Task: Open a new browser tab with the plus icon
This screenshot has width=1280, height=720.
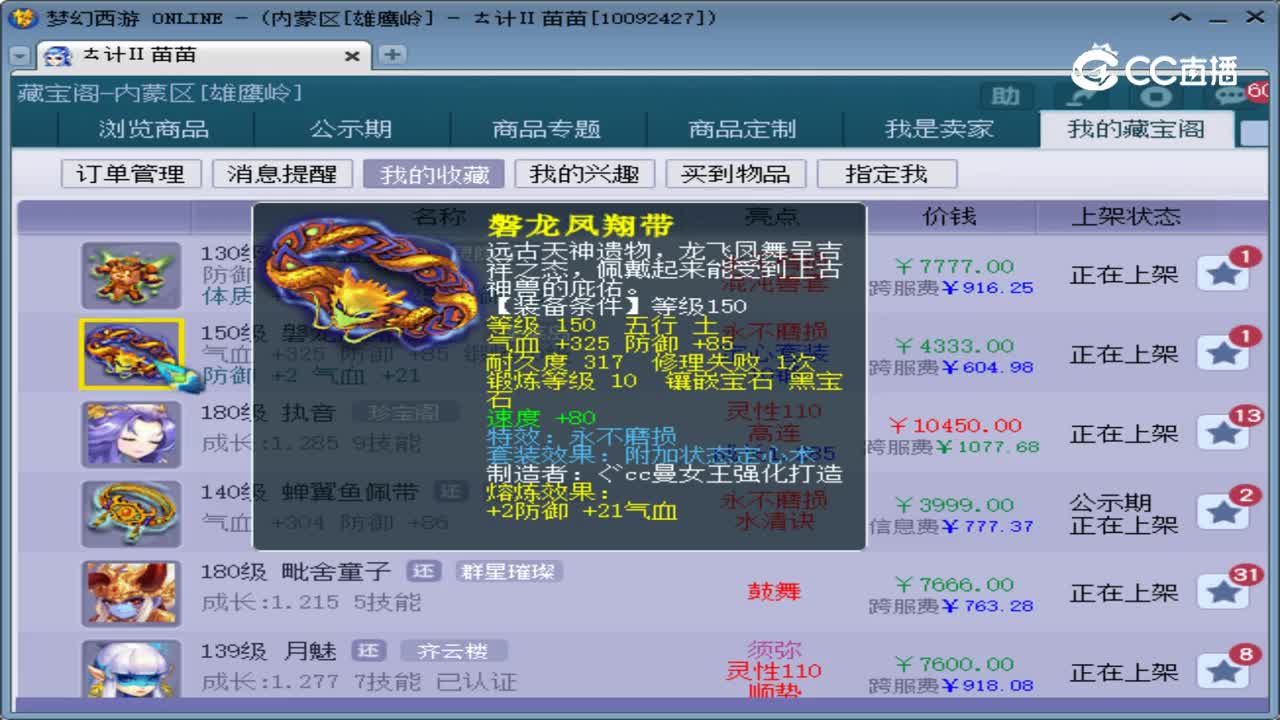Action: click(390, 56)
